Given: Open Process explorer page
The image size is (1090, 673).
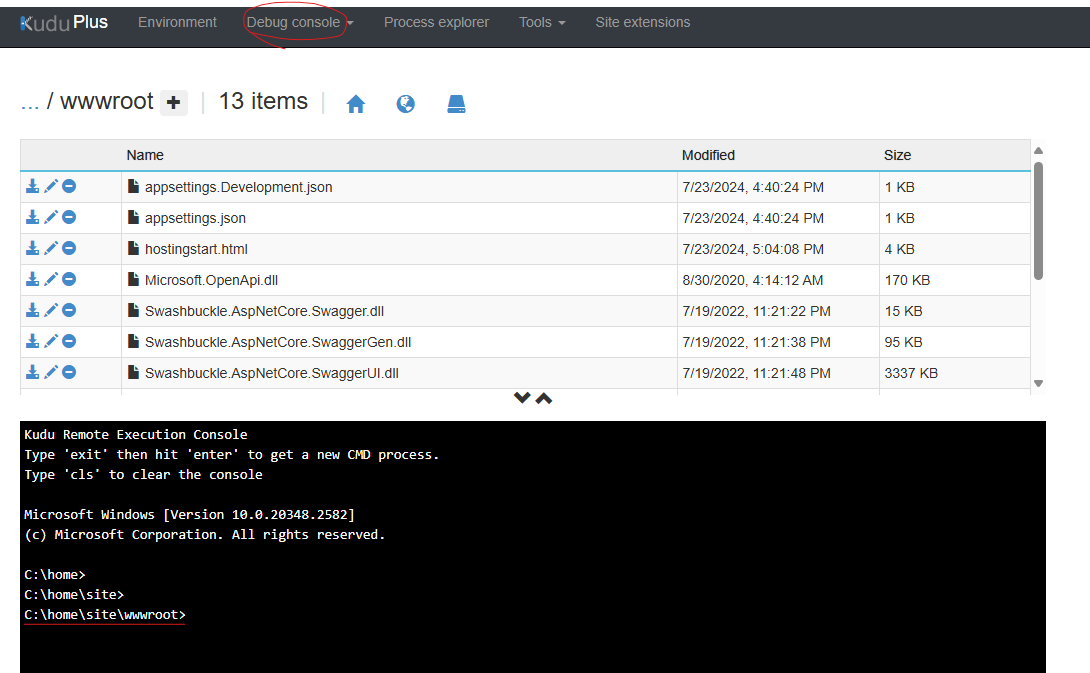Looking at the screenshot, I should 437,22.
